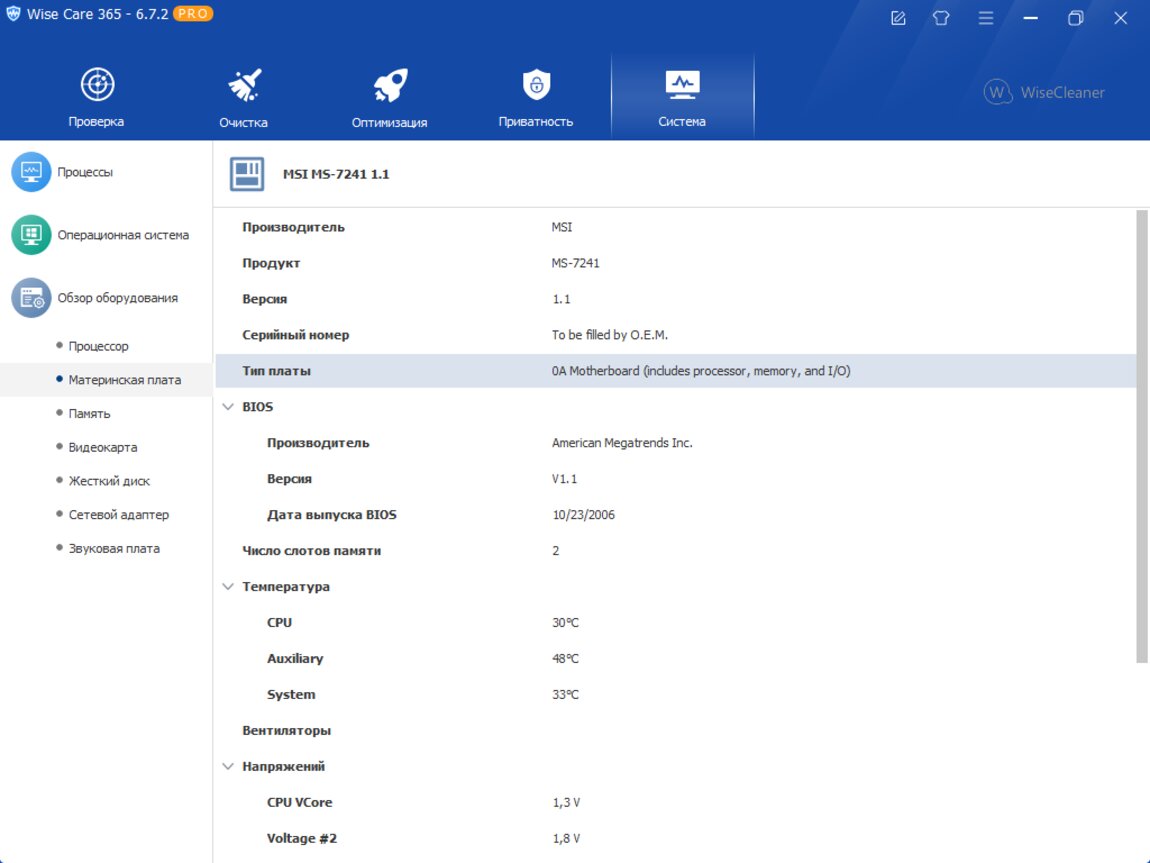Collapse the BIOS section
This screenshot has width=1150, height=863.
click(228, 407)
